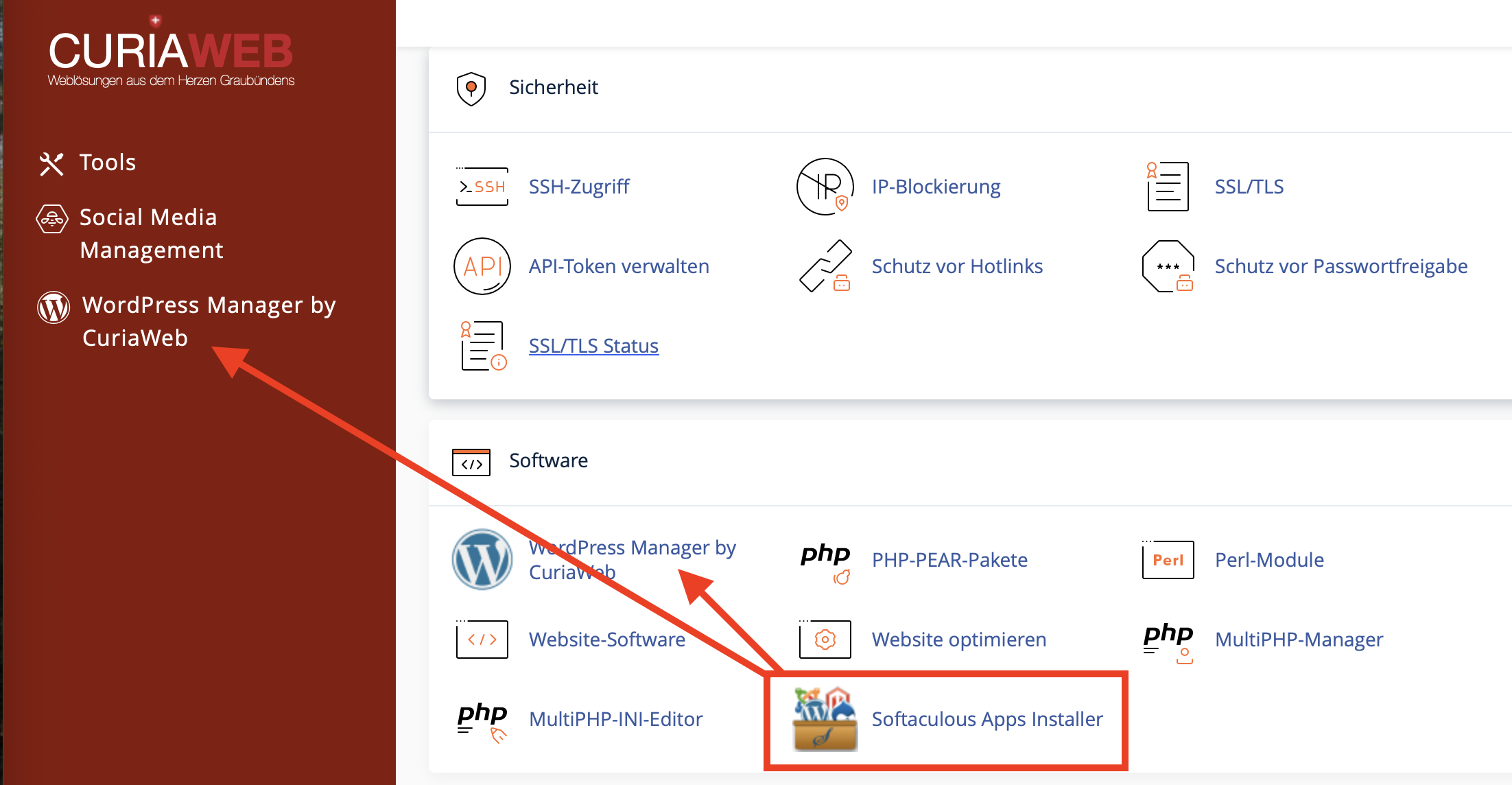The width and height of the screenshot is (1512, 785).
Task: Open Softaculous Apps Installer
Action: [987, 719]
